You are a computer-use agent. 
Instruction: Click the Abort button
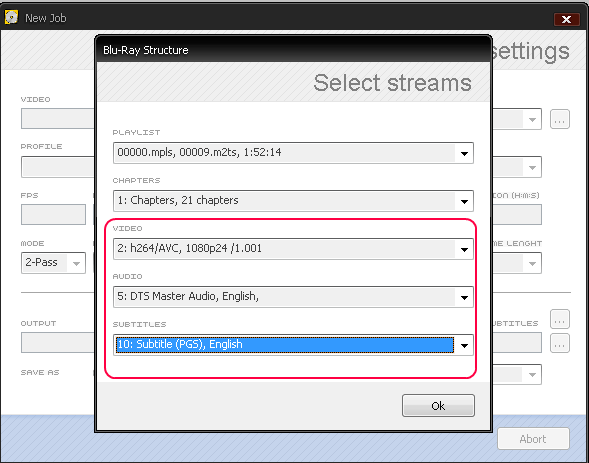(533, 439)
